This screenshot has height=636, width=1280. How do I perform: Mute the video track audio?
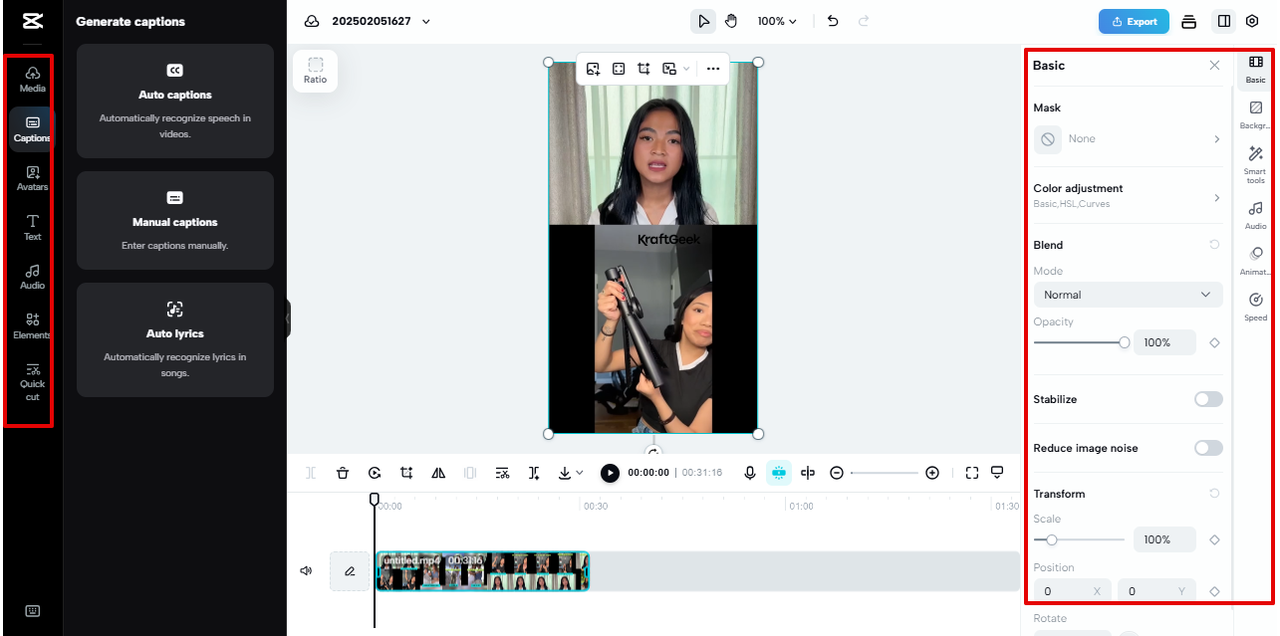pos(307,571)
